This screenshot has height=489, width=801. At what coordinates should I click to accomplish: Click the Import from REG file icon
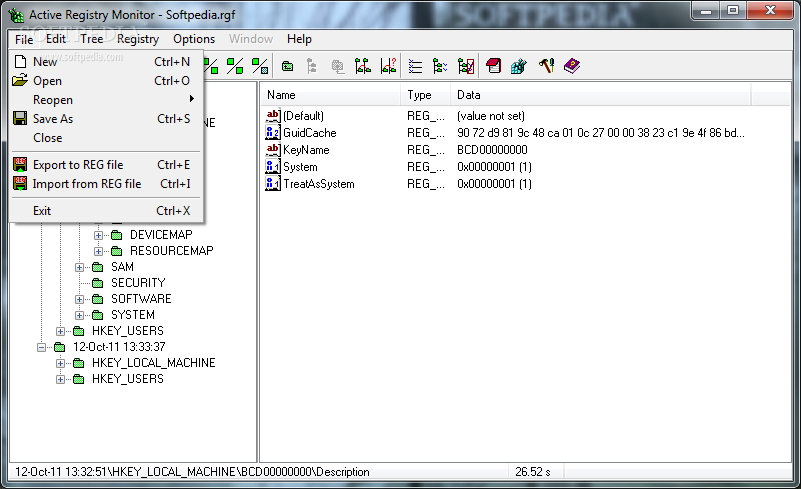coord(20,183)
